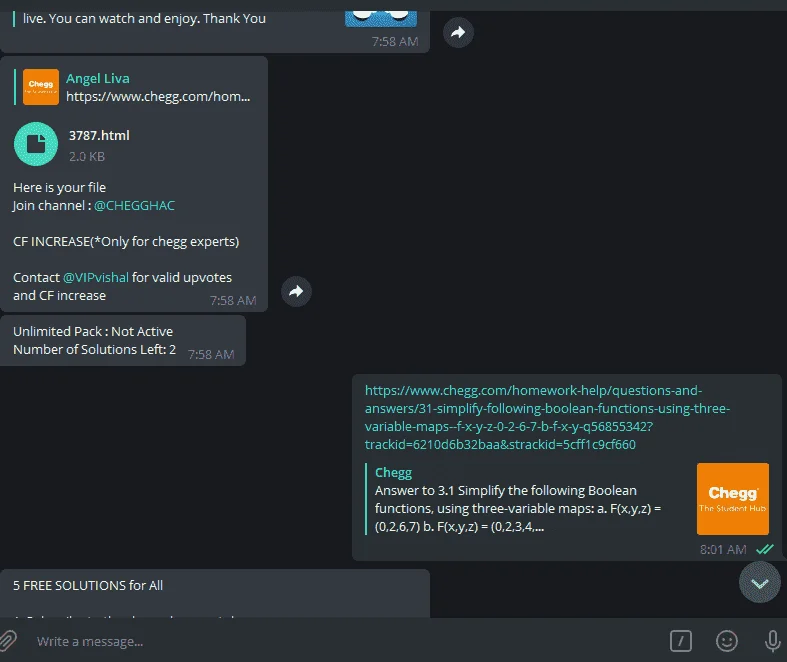The image size is (787, 662).
Task: Click the truncated https://www.chegg.com/hom... reply text
Action: click(158, 96)
